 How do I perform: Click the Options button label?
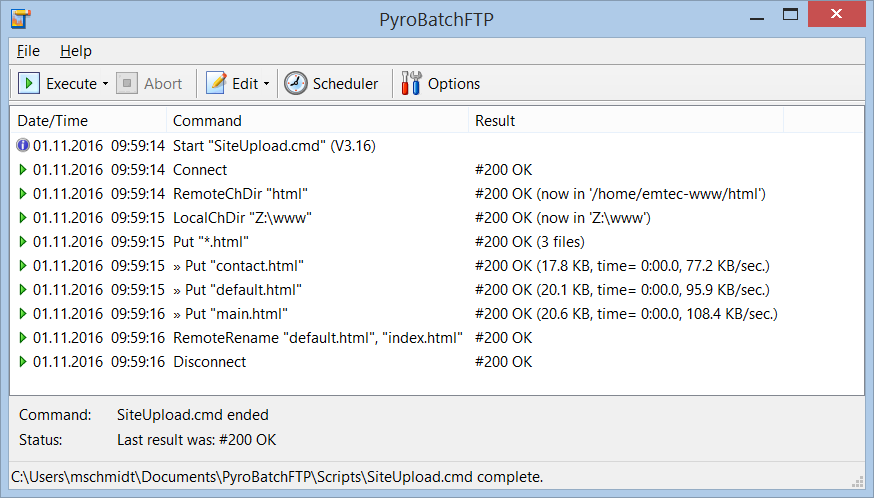click(x=454, y=84)
